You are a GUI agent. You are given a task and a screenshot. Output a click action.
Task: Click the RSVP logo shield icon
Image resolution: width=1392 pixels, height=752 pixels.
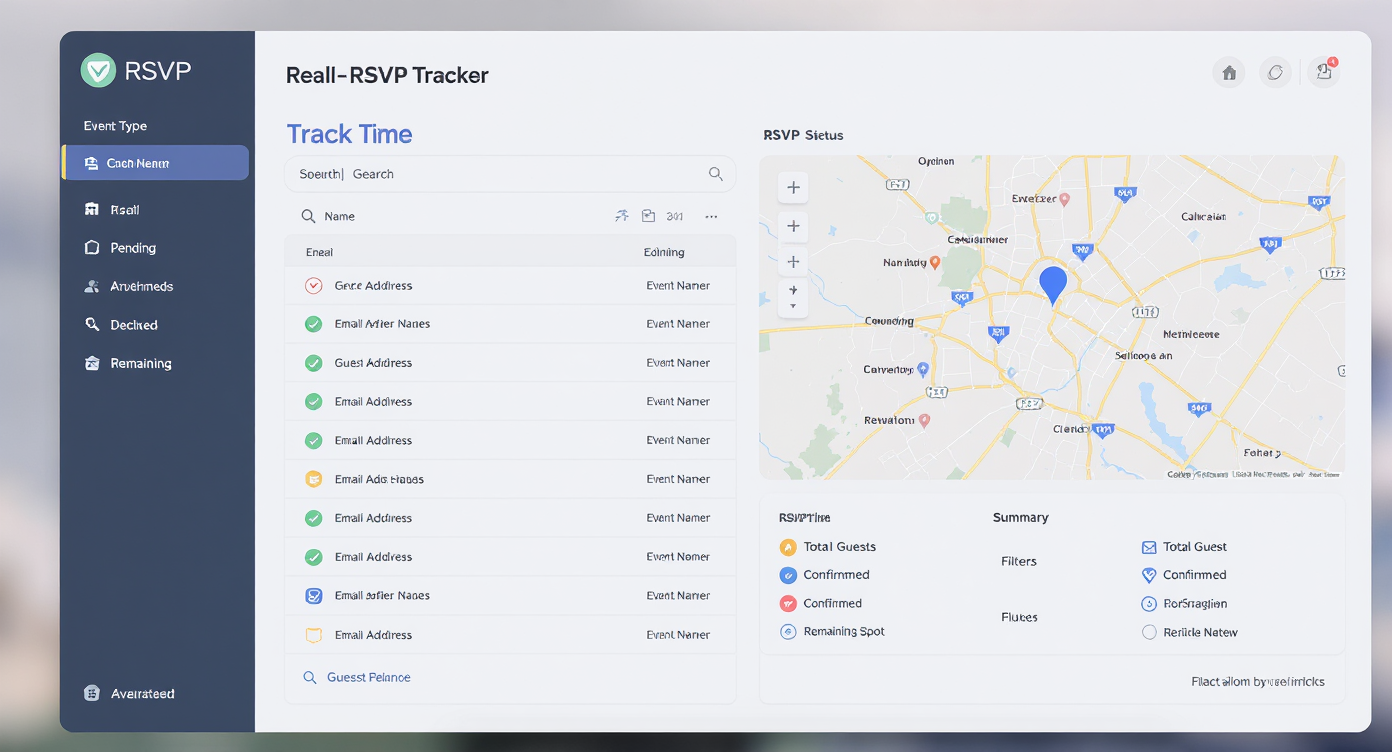point(98,71)
